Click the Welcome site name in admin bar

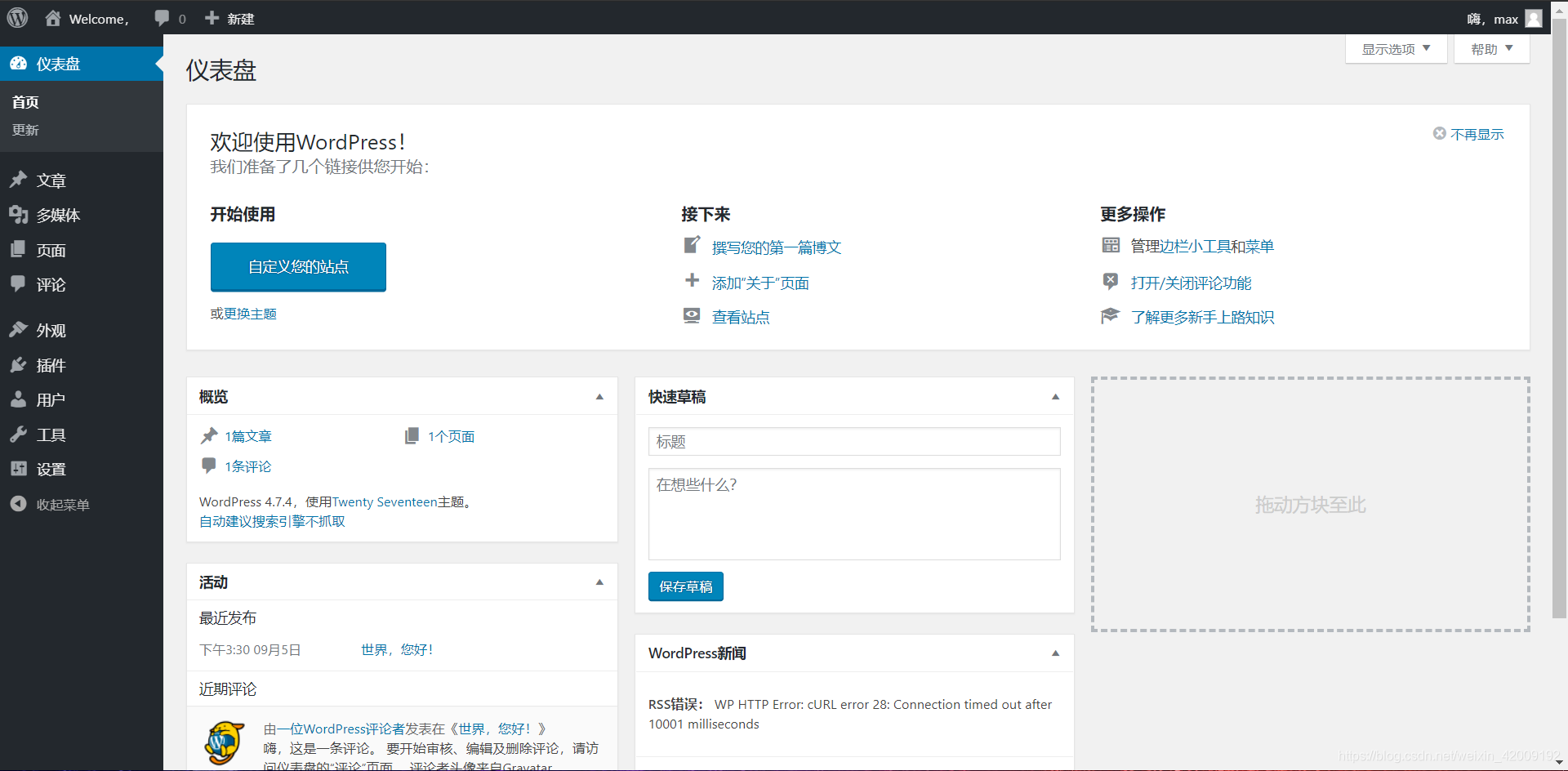[99, 19]
